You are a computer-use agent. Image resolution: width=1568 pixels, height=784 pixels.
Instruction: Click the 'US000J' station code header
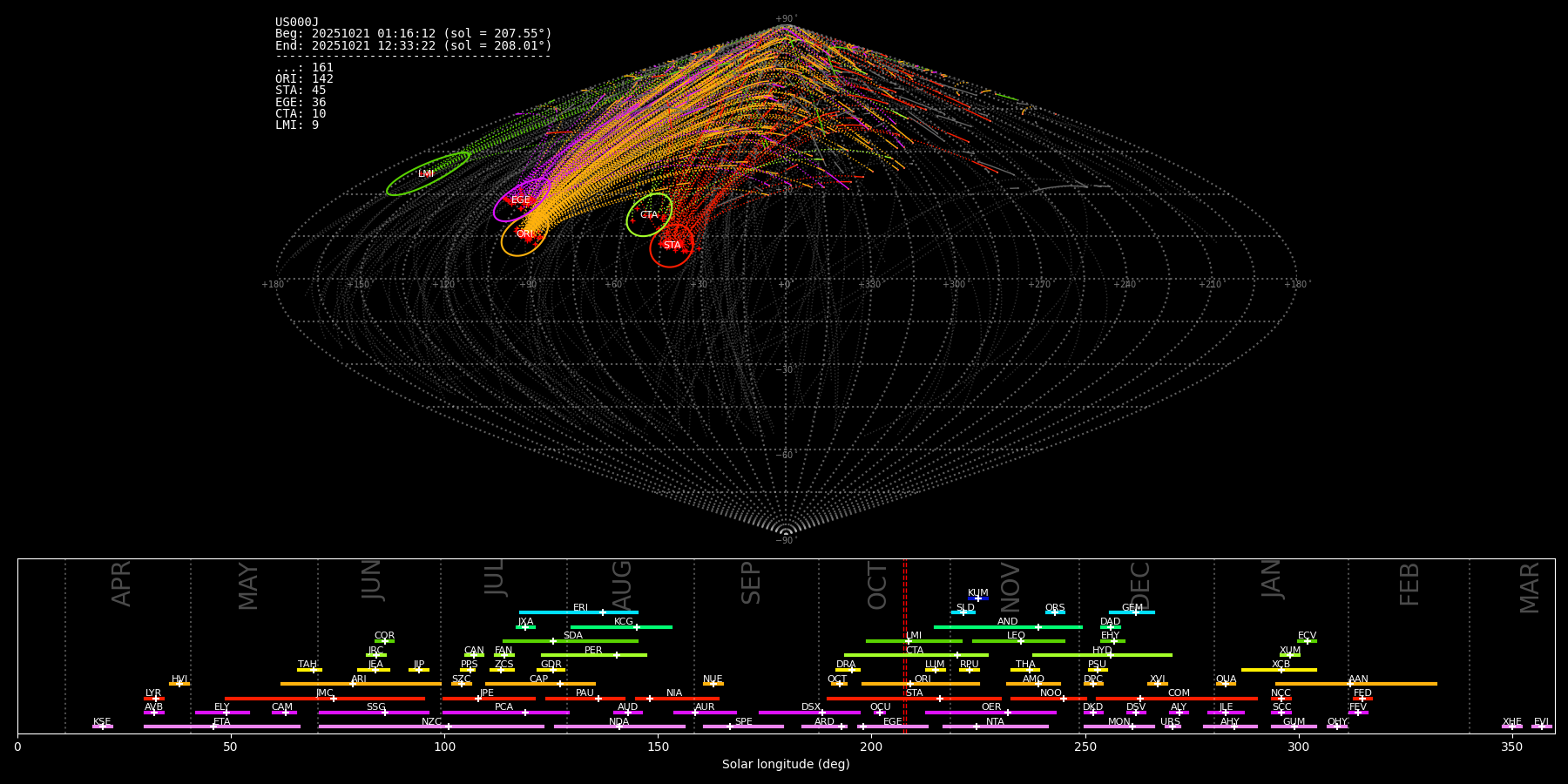[297, 23]
